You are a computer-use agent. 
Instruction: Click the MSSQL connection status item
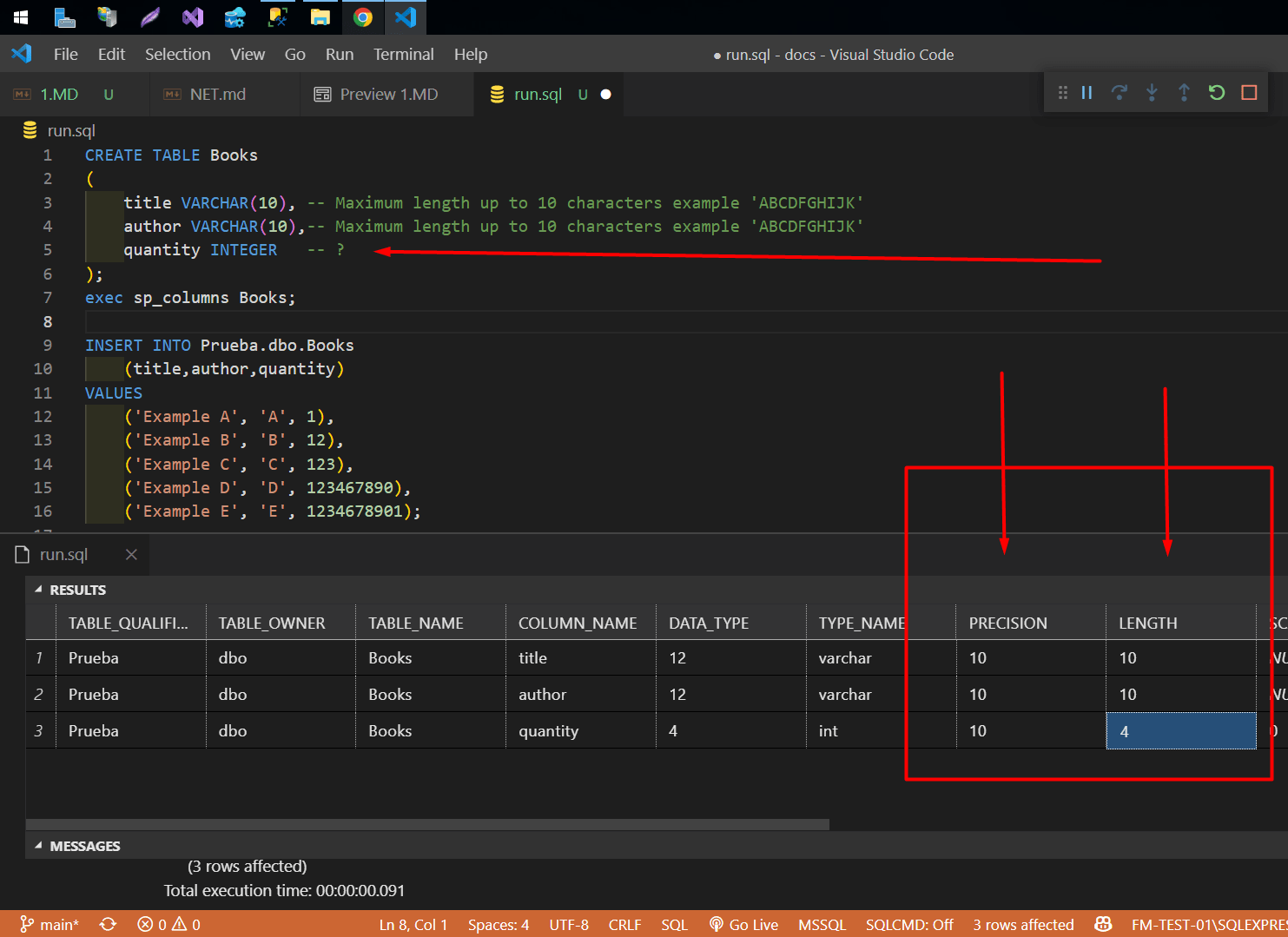(x=821, y=924)
